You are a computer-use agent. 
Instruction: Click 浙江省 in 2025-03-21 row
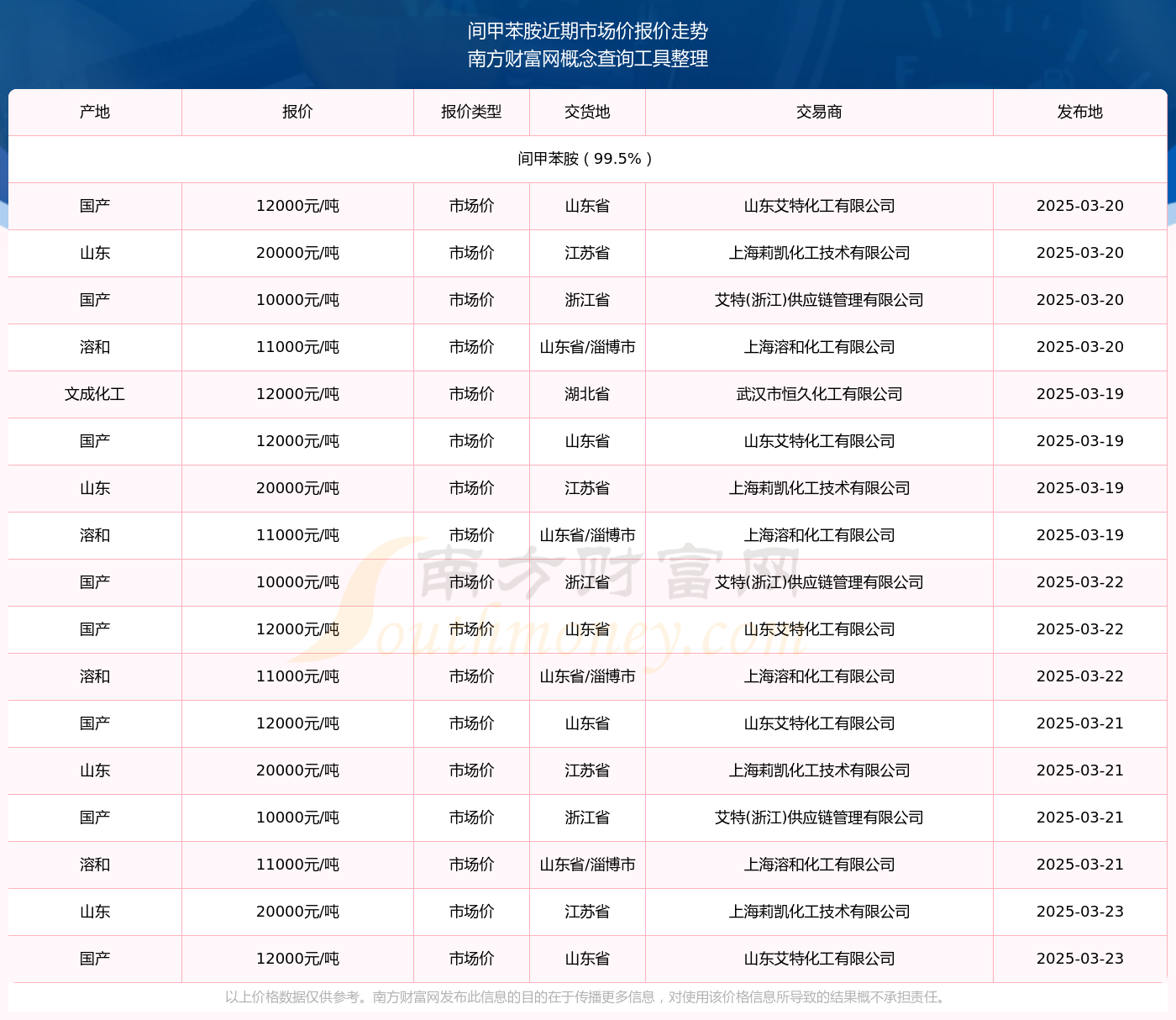pyautogui.click(x=587, y=818)
